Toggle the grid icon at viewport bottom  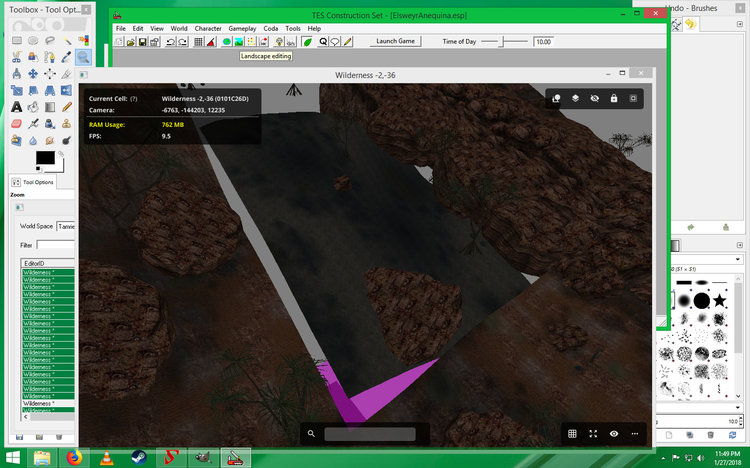click(x=572, y=434)
